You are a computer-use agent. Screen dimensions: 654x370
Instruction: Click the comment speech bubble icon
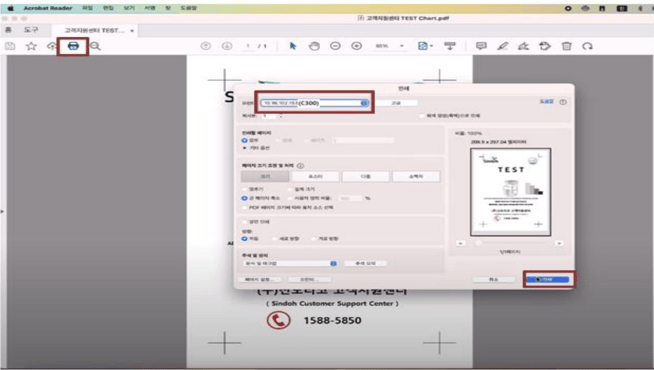click(x=481, y=46)
